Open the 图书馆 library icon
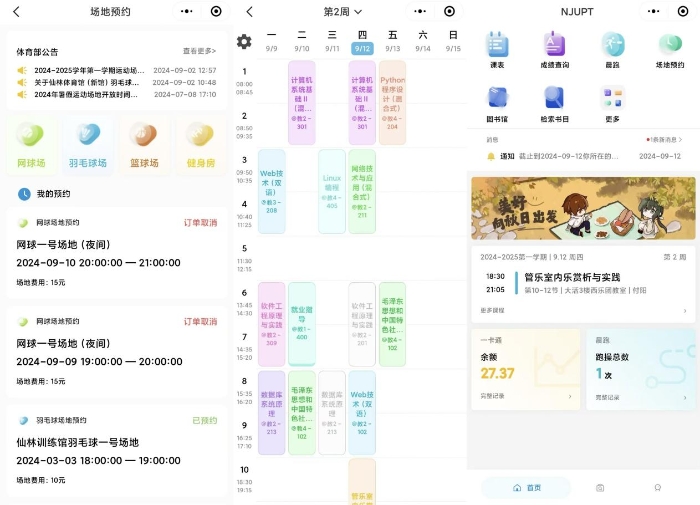 pyautogui.click(x=497, y=102)
